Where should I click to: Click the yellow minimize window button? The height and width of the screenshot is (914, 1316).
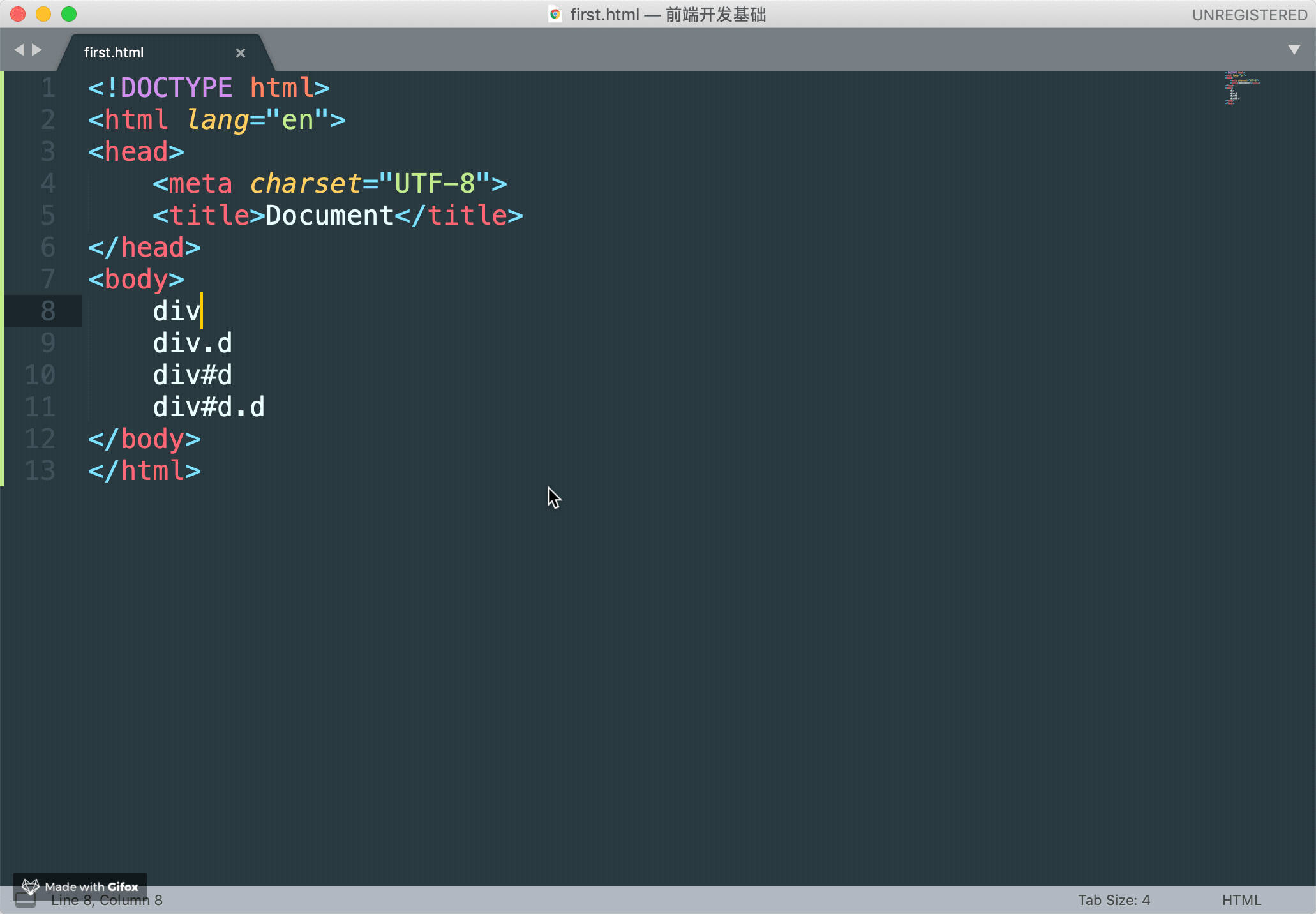[43, 14]
